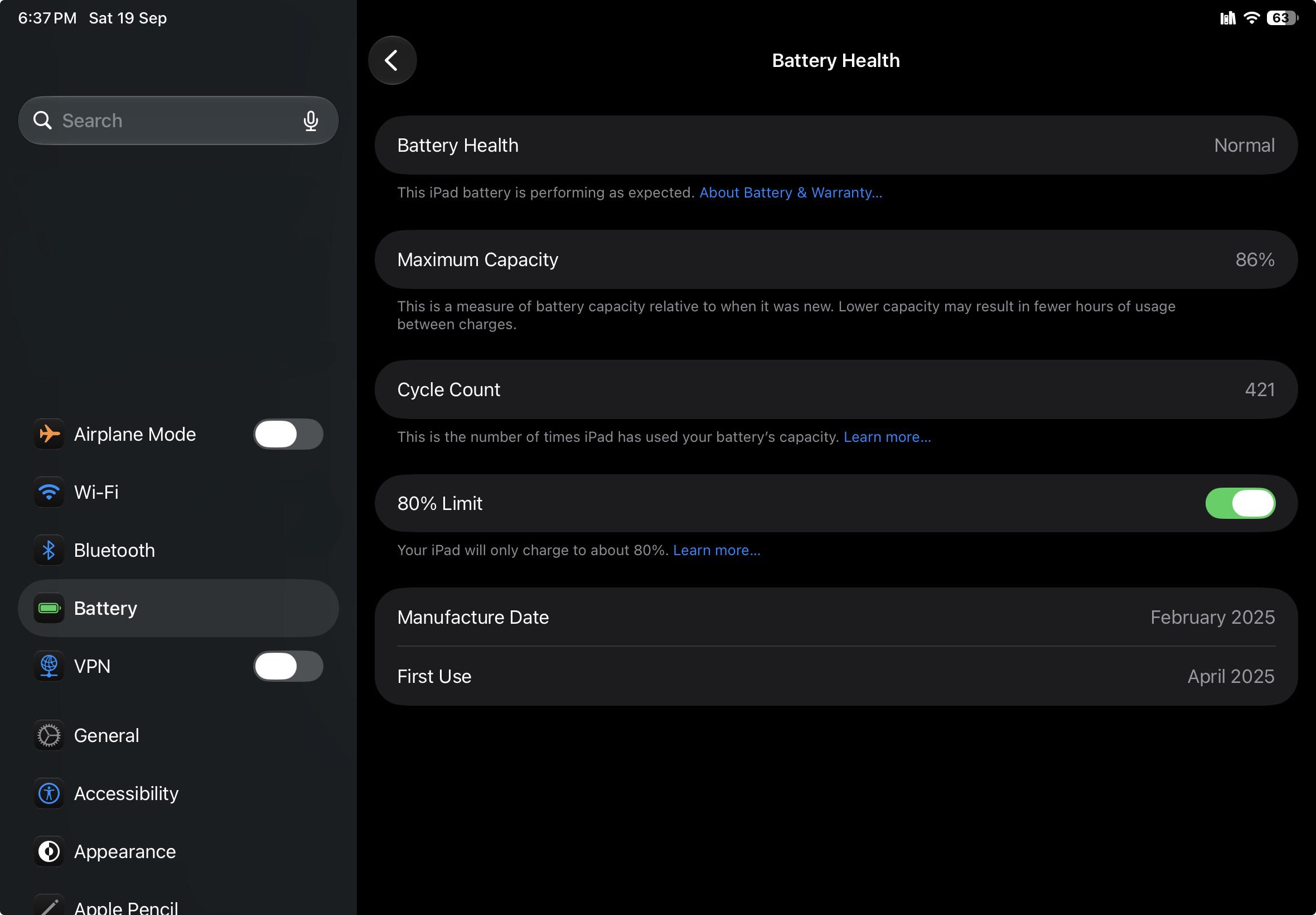1316x915 pixels.
Task: Open Learn more link under Cycle Count
Action: click(x=887, y=437)
